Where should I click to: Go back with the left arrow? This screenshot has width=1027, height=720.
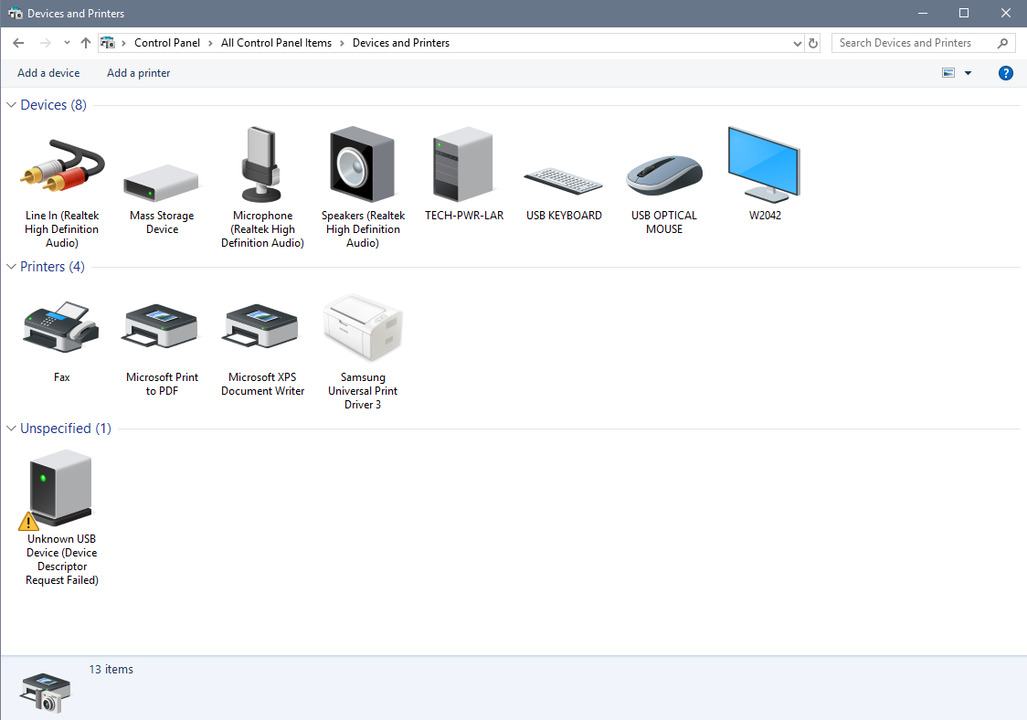pos(18,43)
